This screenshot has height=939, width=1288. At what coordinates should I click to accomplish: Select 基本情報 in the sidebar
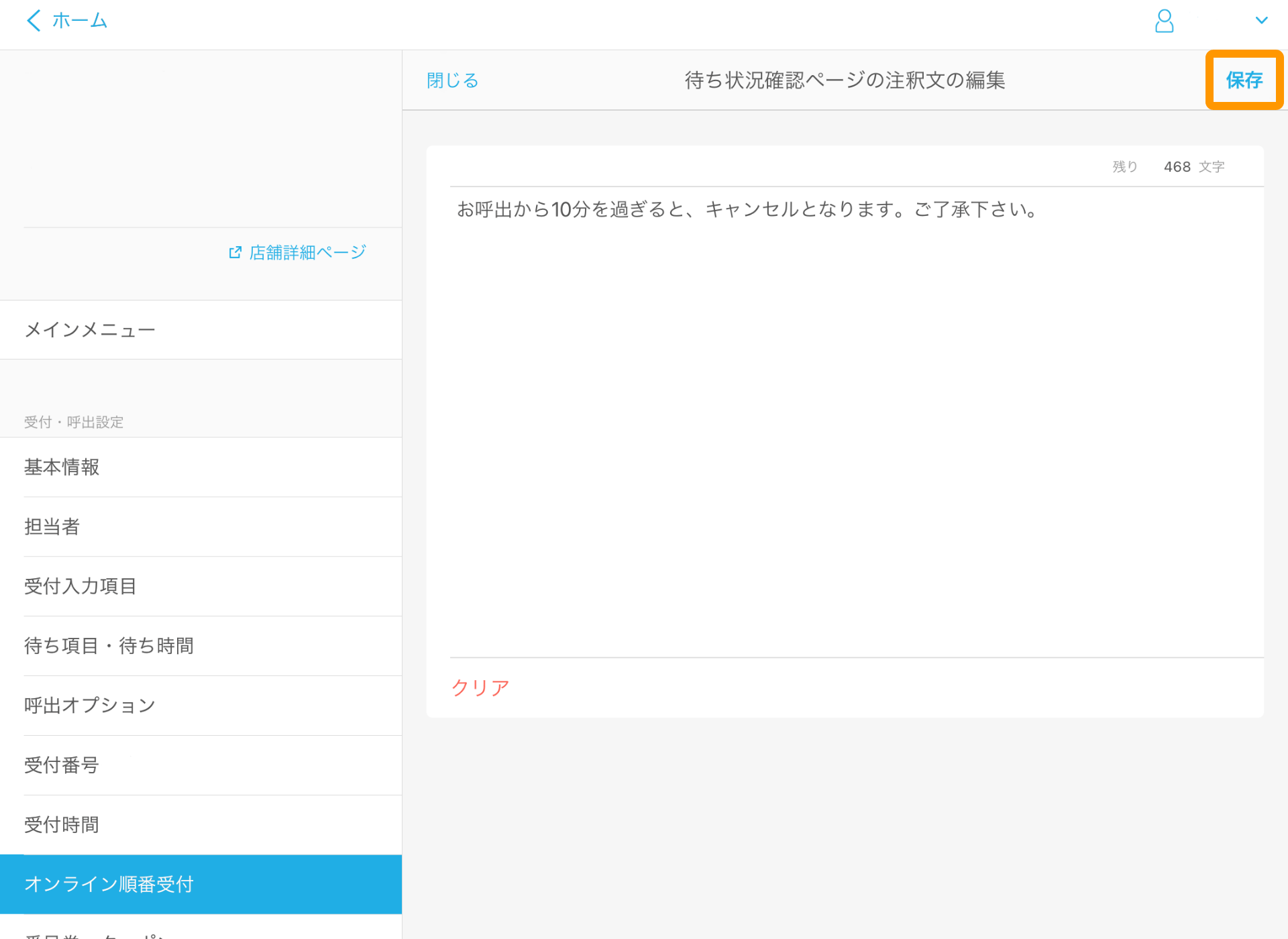[x=62, y=467]
